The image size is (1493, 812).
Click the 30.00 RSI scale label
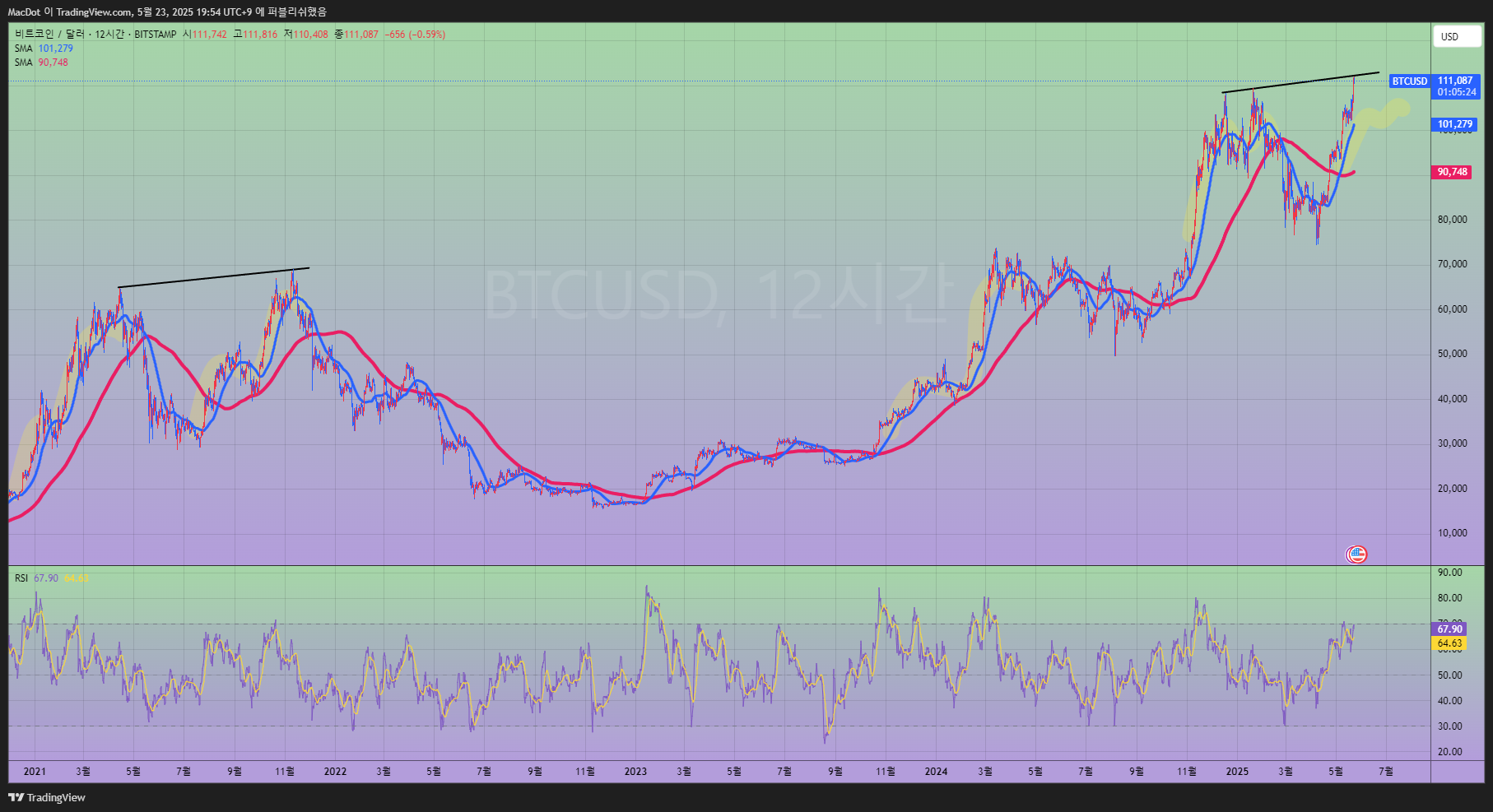tap(1450, 726)
